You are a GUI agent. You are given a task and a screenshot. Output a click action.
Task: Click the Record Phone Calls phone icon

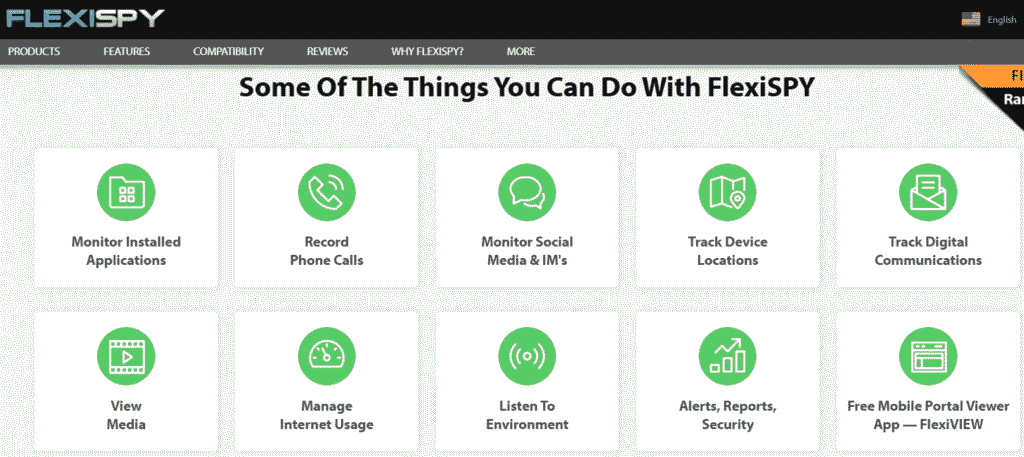[x=327, y=193]
